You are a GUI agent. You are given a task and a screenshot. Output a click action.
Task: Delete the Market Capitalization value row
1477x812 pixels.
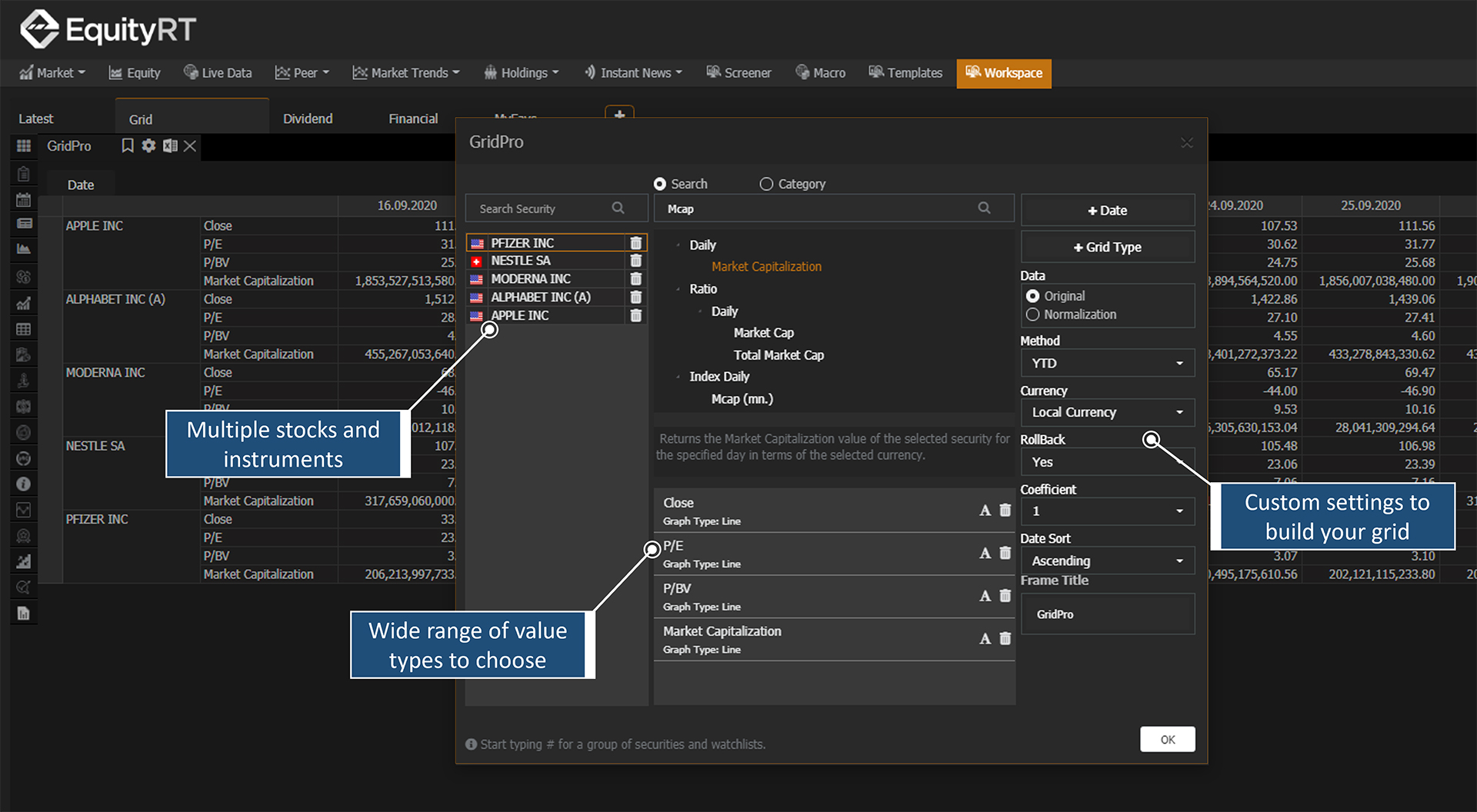1005,638
